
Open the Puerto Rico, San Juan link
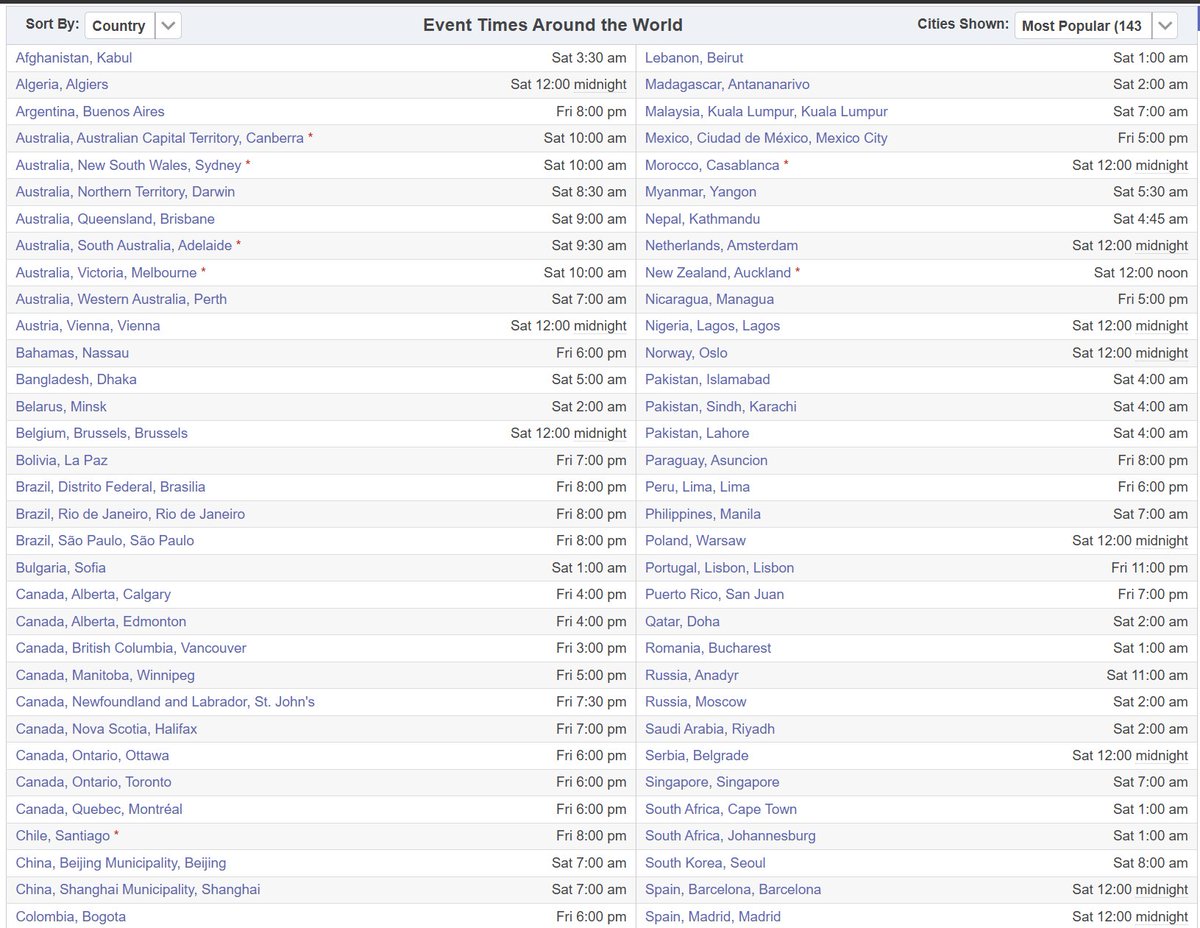[714, 595]
